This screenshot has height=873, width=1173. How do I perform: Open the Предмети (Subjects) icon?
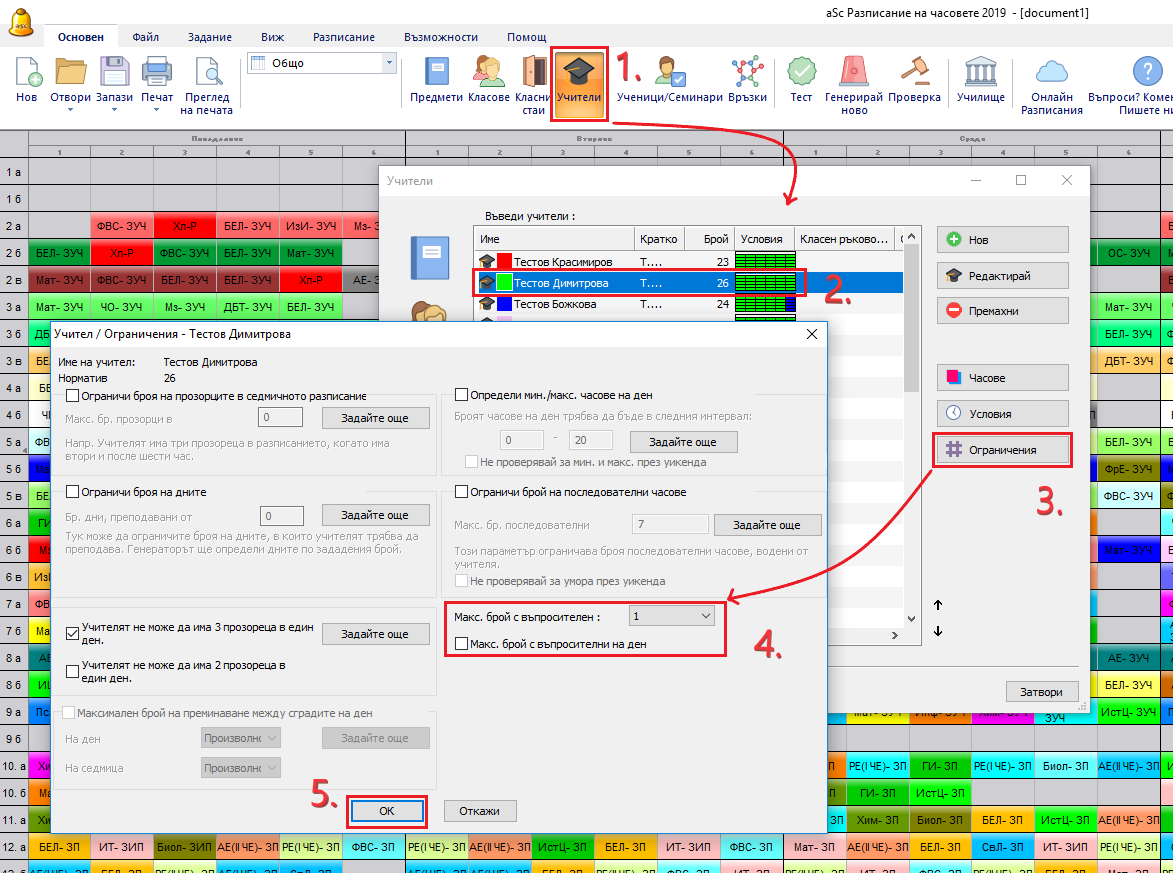pyautogui.click(x=437, y=80)
